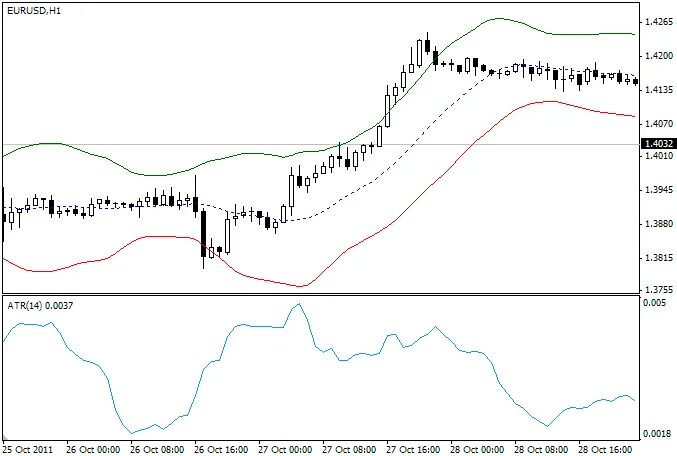Click the 1.3755 price axis label
This screenshot has height=456, width=677.
pyautogui.click(x=658, y=292)
